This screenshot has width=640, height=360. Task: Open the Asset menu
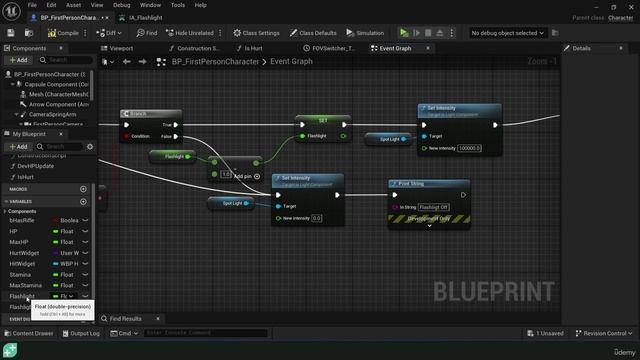pos(73,5)
